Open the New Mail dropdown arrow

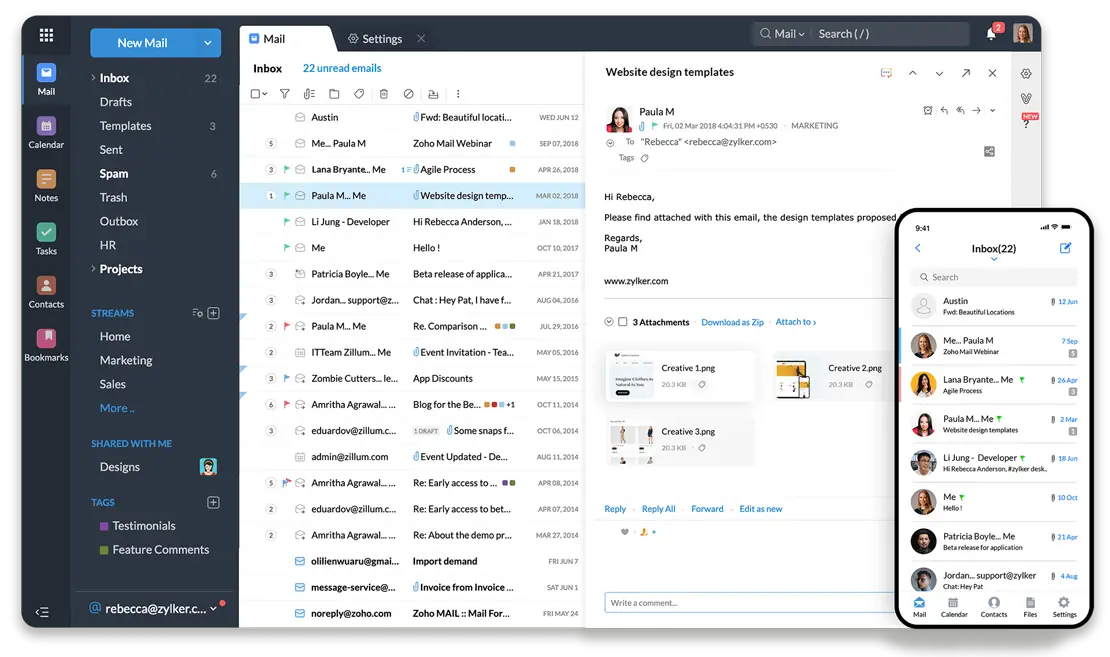[x=208, y=43]
